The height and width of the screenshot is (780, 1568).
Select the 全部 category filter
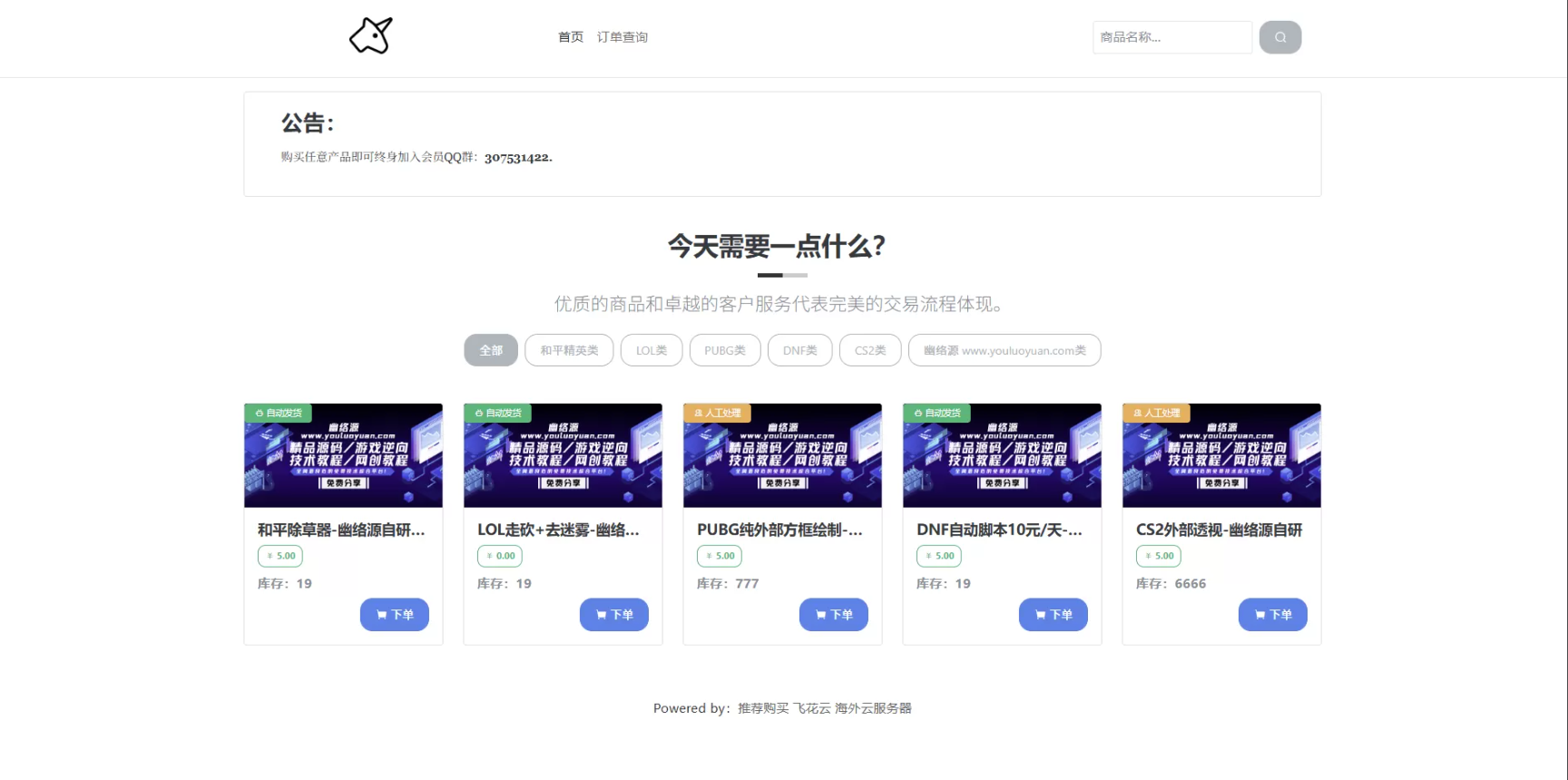click(491, 350)
